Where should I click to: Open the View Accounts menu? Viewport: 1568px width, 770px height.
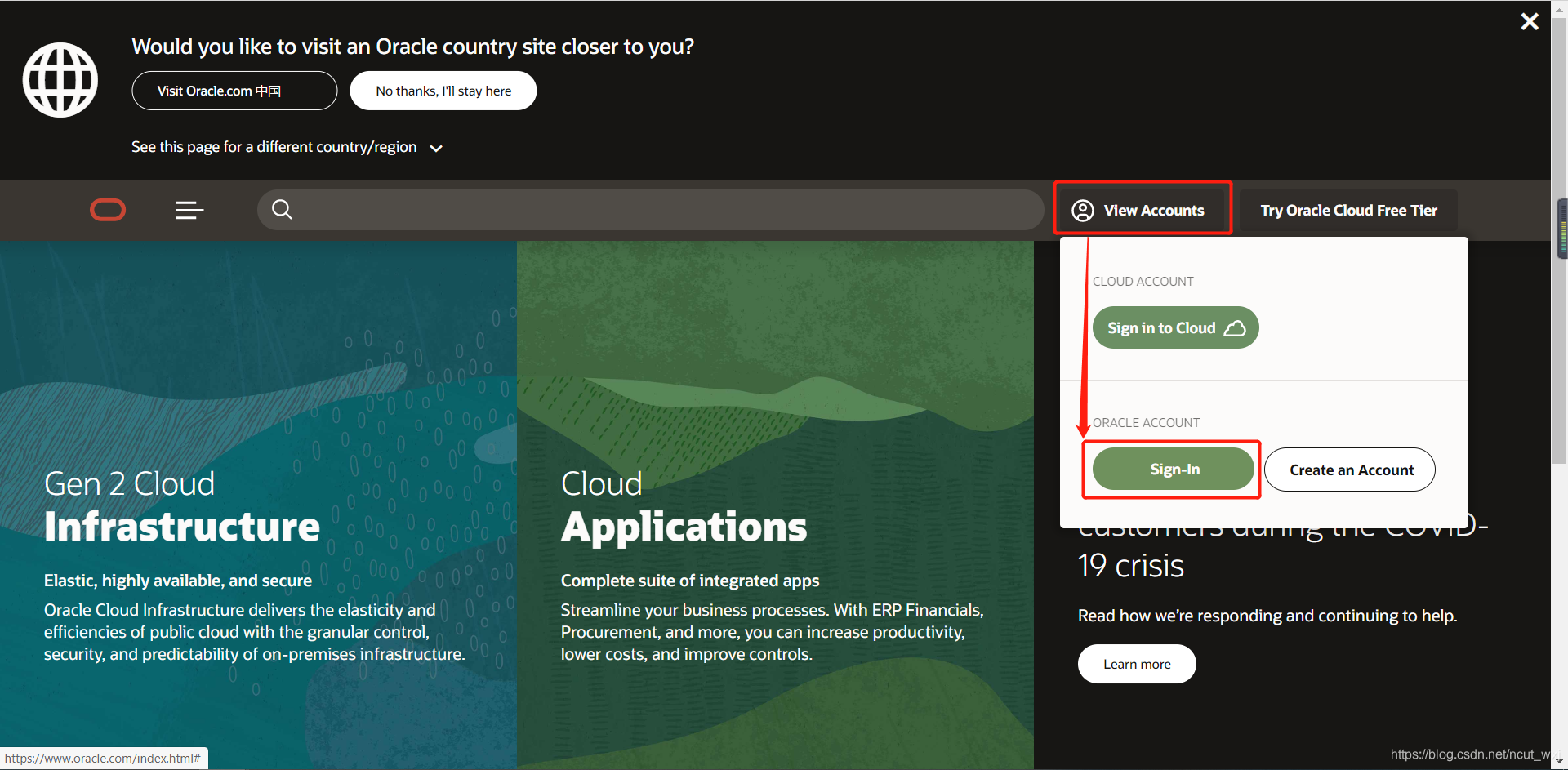[x=1143, y=211]
